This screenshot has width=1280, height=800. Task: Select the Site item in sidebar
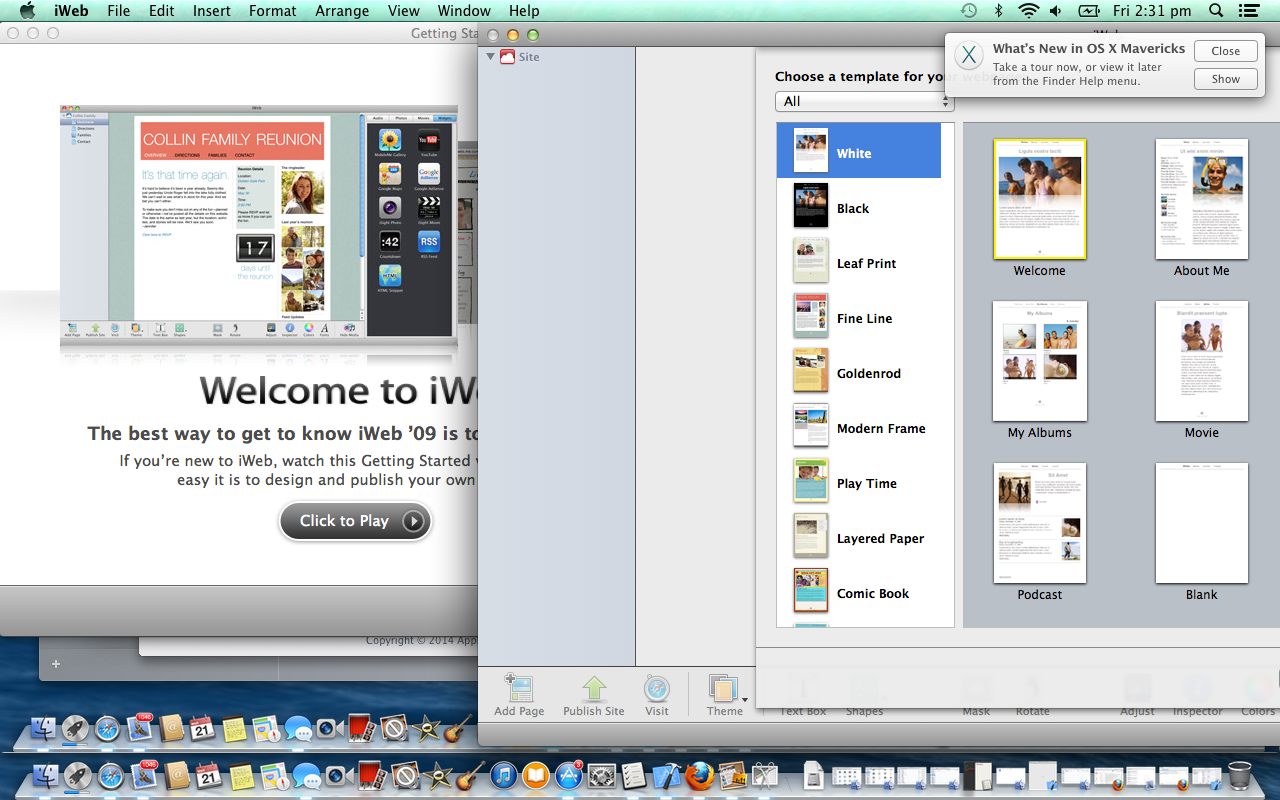point(529,57)
